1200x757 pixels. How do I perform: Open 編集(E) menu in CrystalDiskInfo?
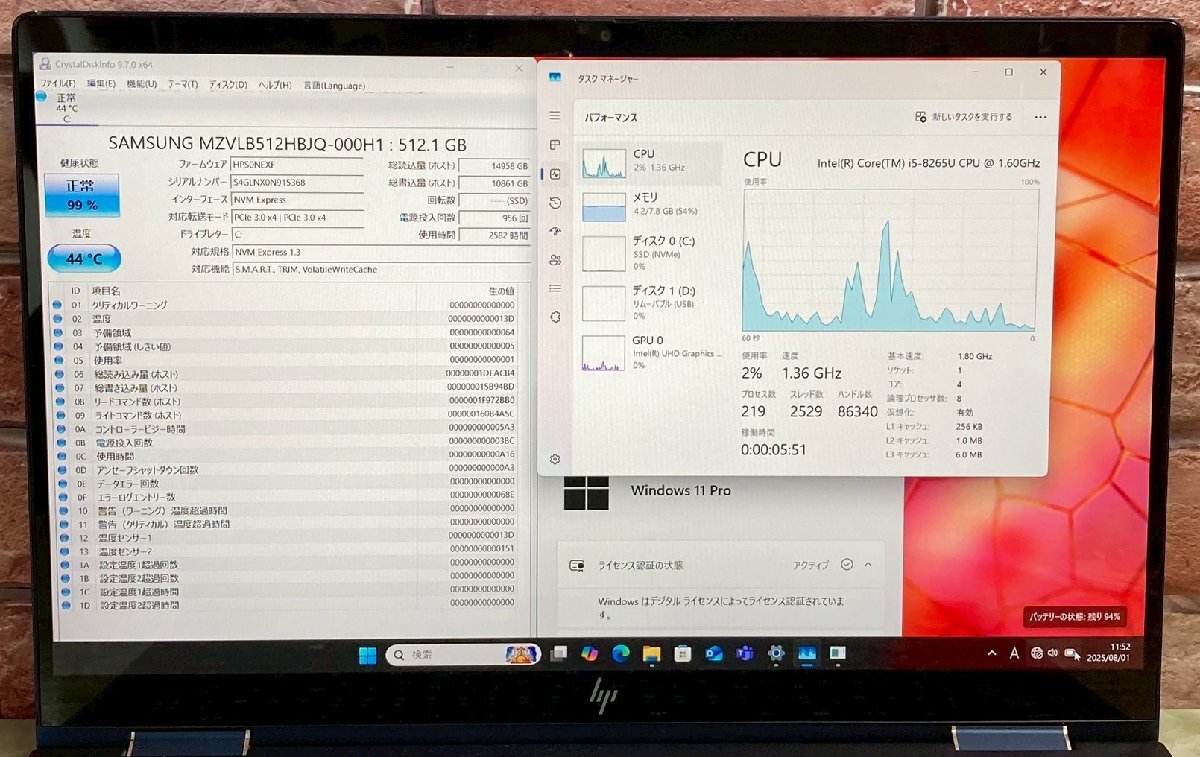[x=102, y=84]
